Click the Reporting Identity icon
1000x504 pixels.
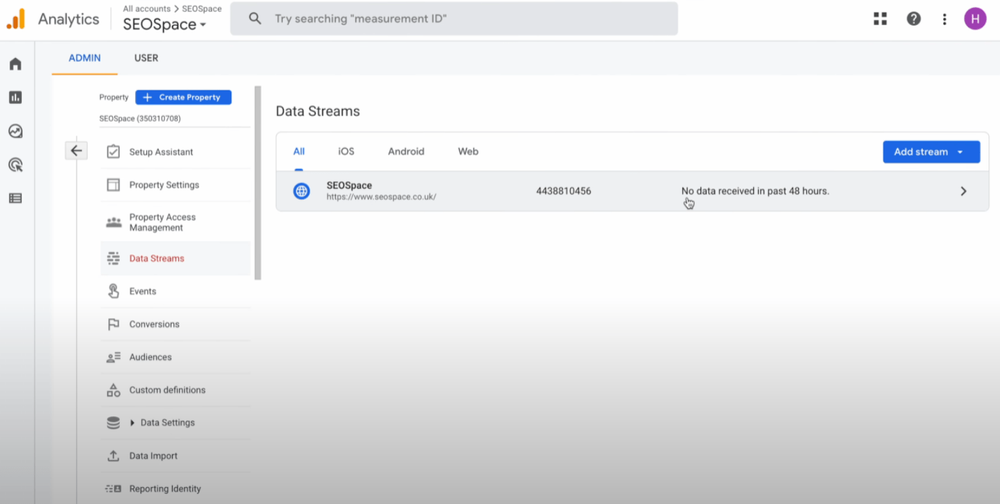tap(113, 489)
